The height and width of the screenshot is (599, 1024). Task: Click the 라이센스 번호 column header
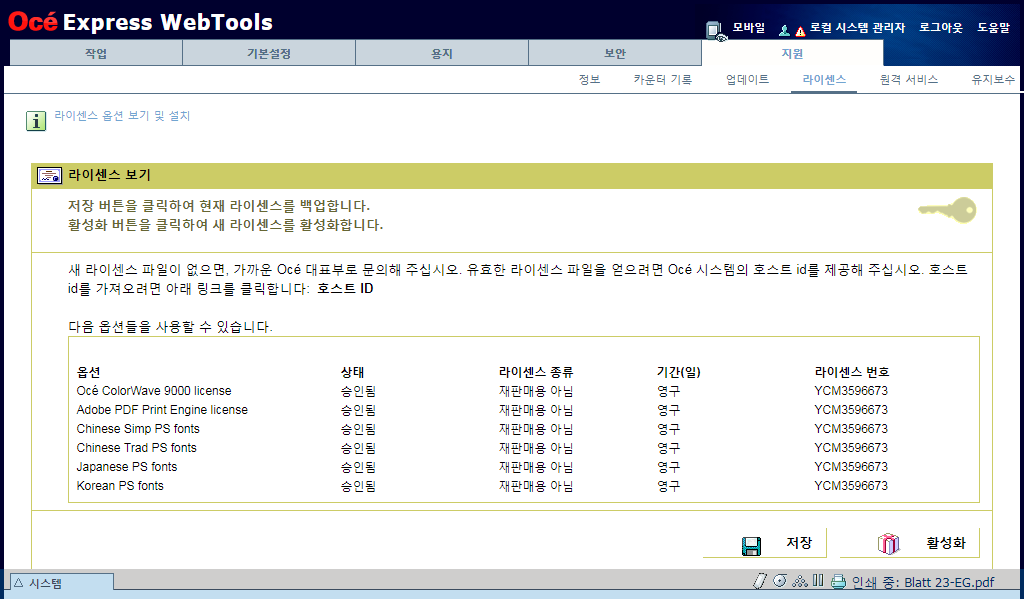tap(852, 372)
